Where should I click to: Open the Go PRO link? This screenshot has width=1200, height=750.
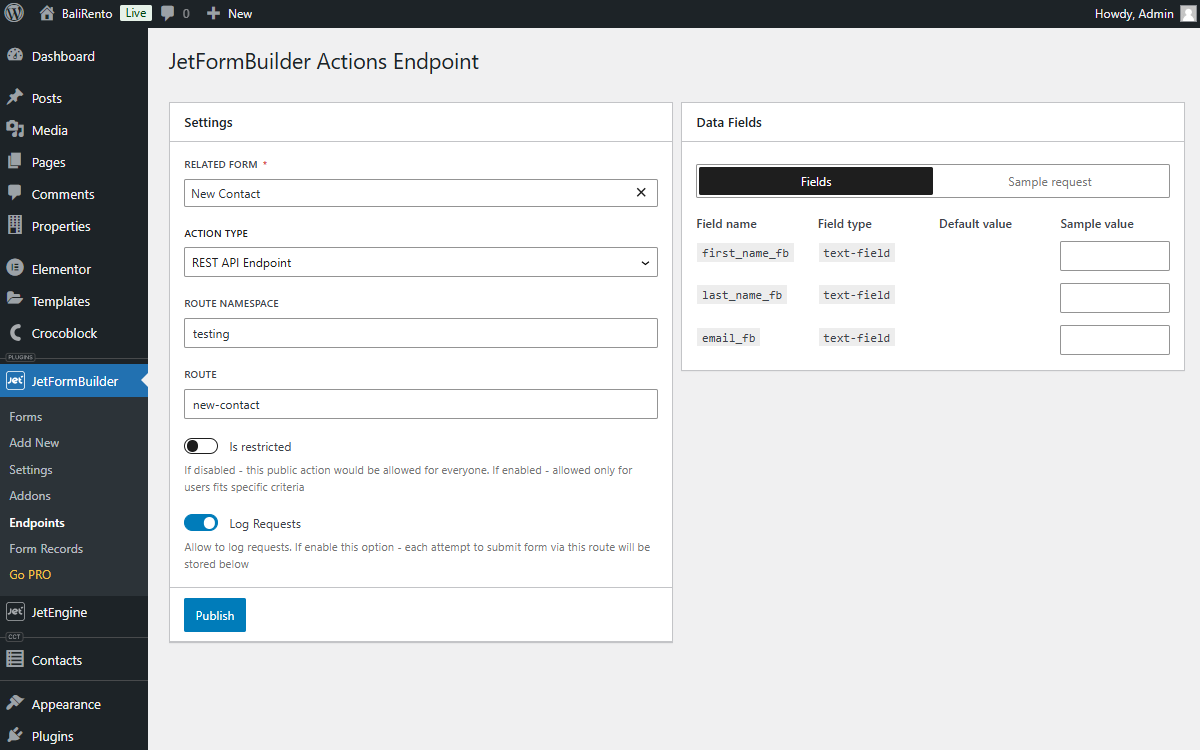pos(28,574)
